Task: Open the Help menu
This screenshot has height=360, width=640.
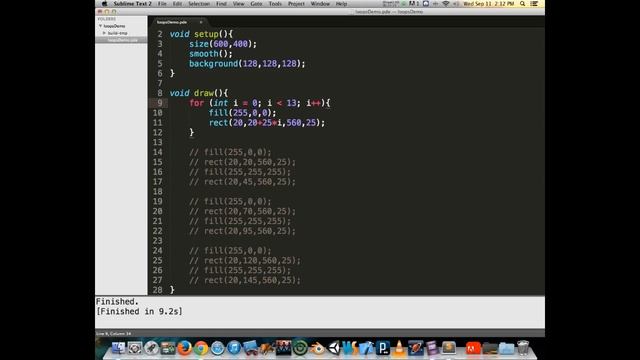Action: [341, 4]
